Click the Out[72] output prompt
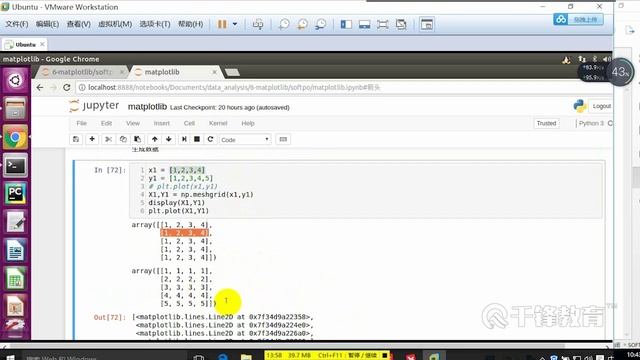 click(x=110, y=317)
